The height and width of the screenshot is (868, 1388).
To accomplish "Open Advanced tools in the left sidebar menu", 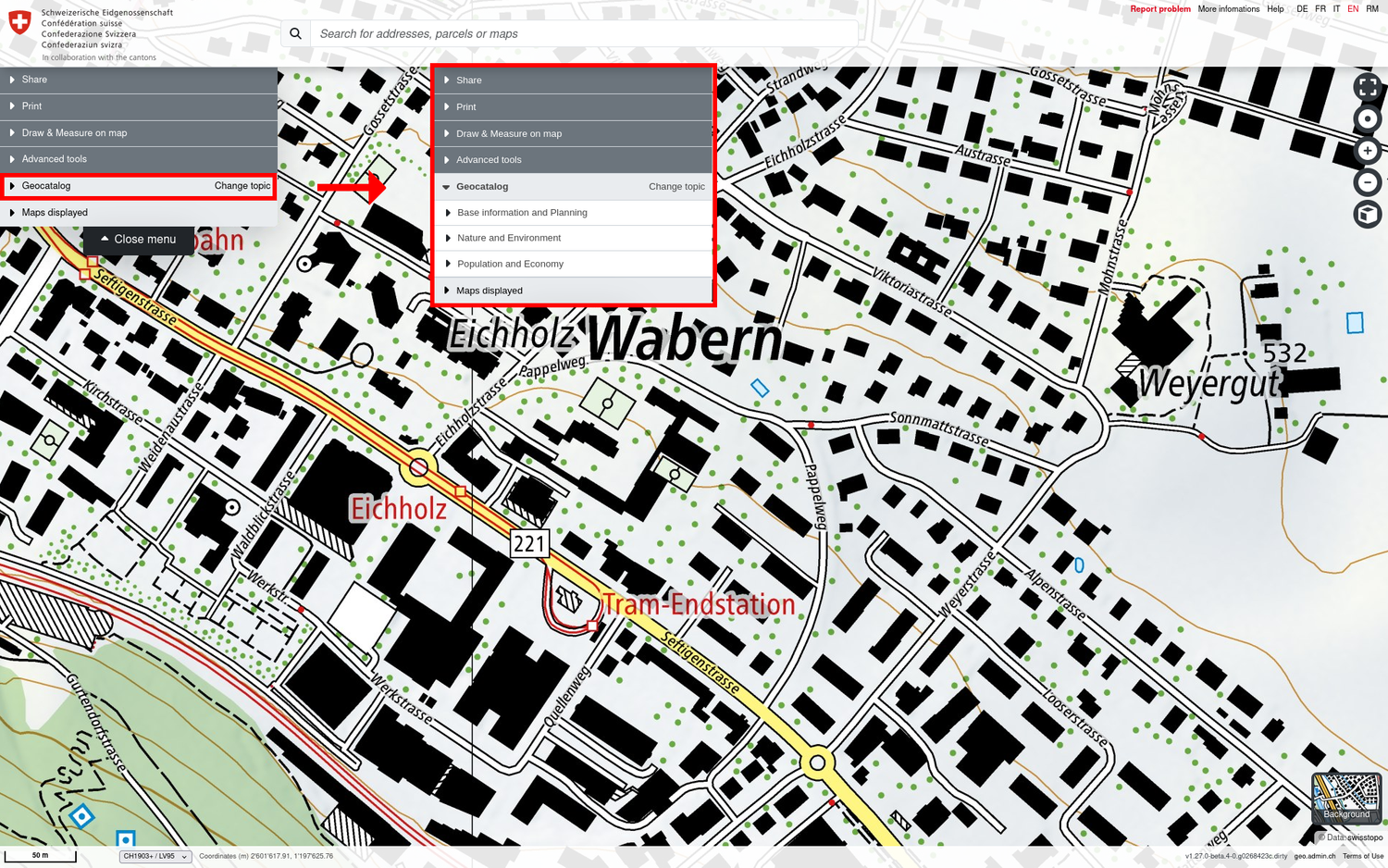I will tap(55, 159).
